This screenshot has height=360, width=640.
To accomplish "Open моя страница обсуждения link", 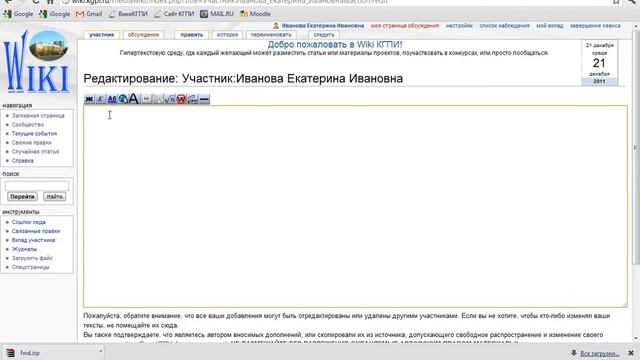I will [x=405, y=26].
